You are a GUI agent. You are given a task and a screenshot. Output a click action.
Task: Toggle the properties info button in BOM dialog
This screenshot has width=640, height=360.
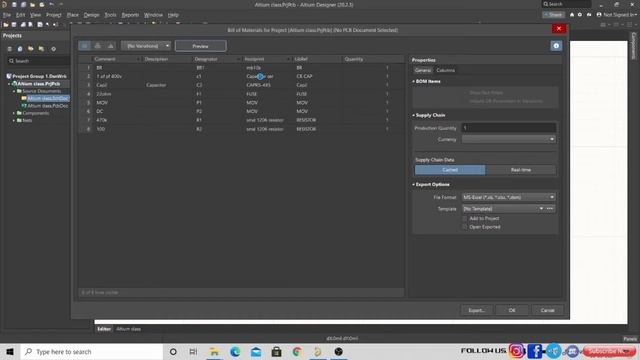click(x=556, y=46)
